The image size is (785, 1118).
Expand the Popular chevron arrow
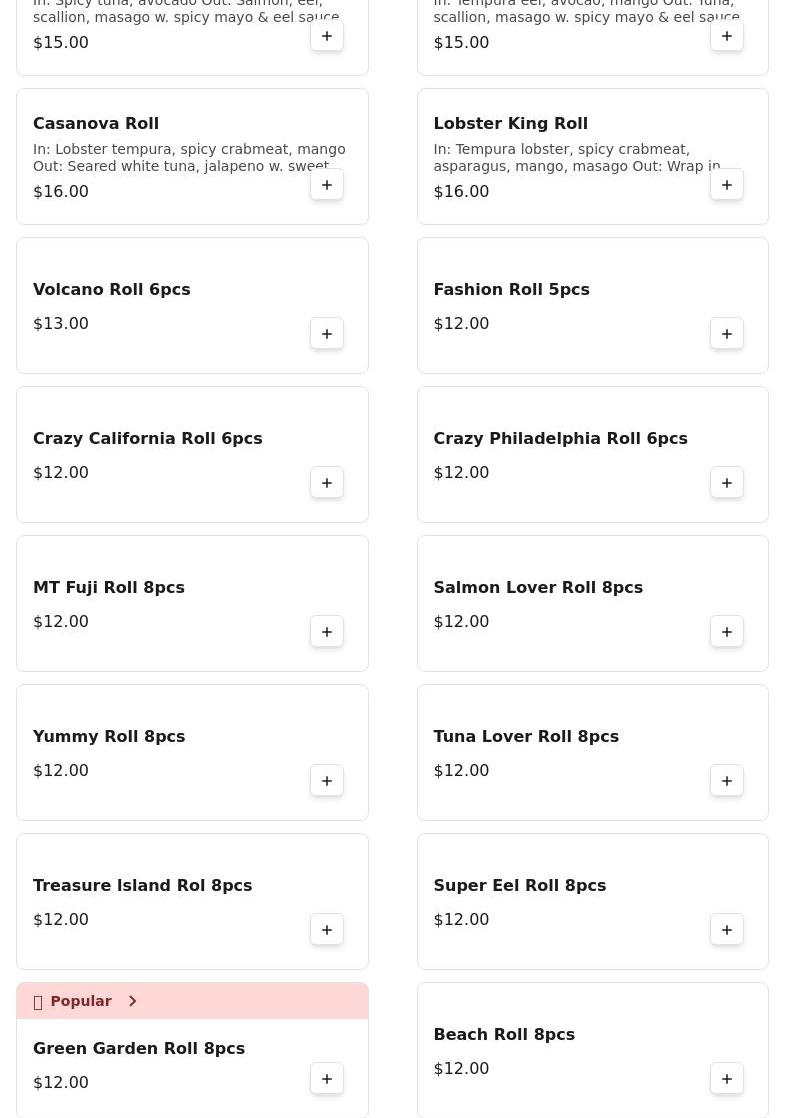coord(132,1001)
